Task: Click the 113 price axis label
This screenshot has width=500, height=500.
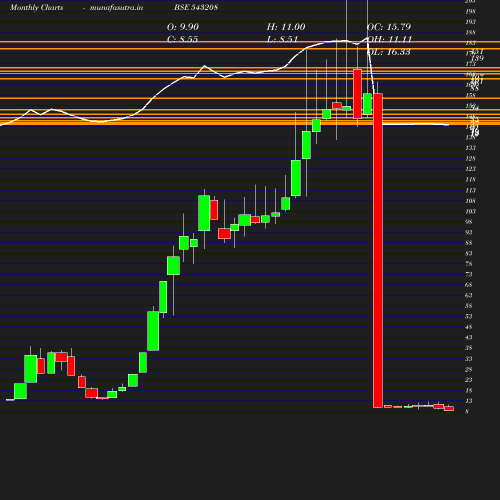Action: pos(471,190)
